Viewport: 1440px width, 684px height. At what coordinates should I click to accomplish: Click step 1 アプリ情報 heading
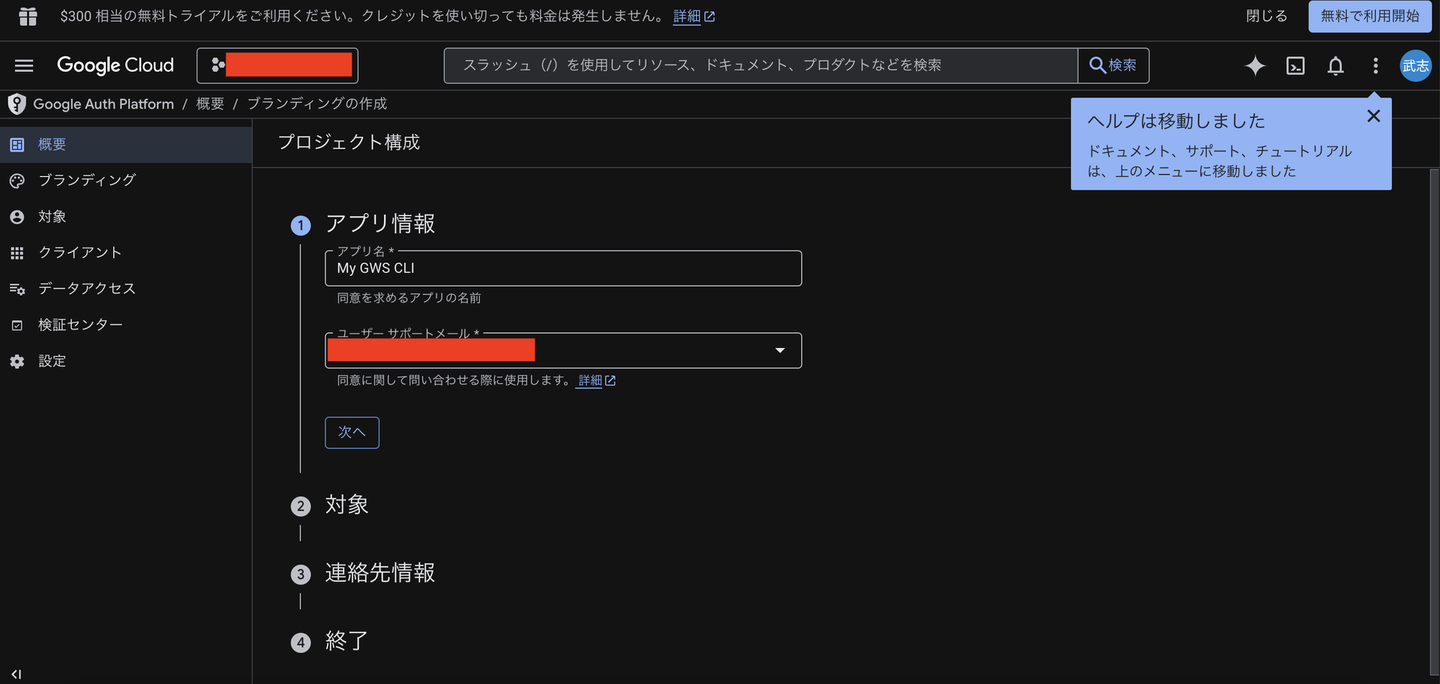tap(380, 224)
